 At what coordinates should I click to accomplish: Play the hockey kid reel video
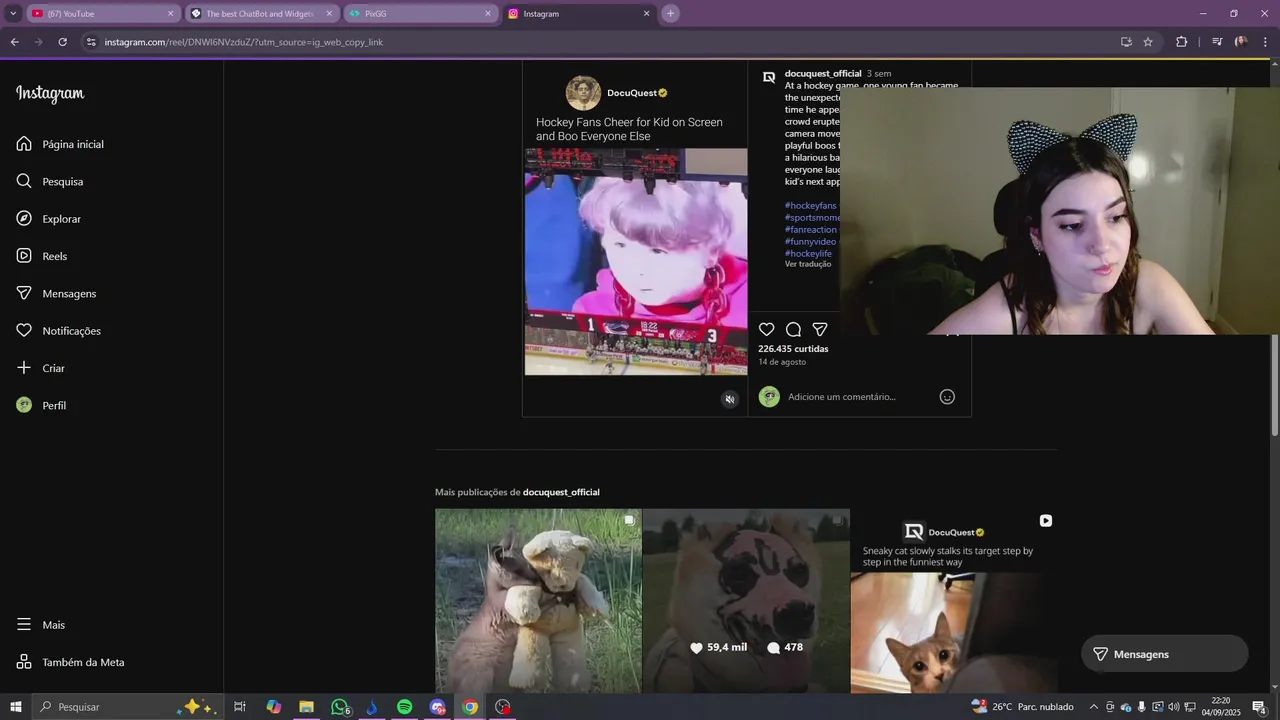(x=636, y=262)
